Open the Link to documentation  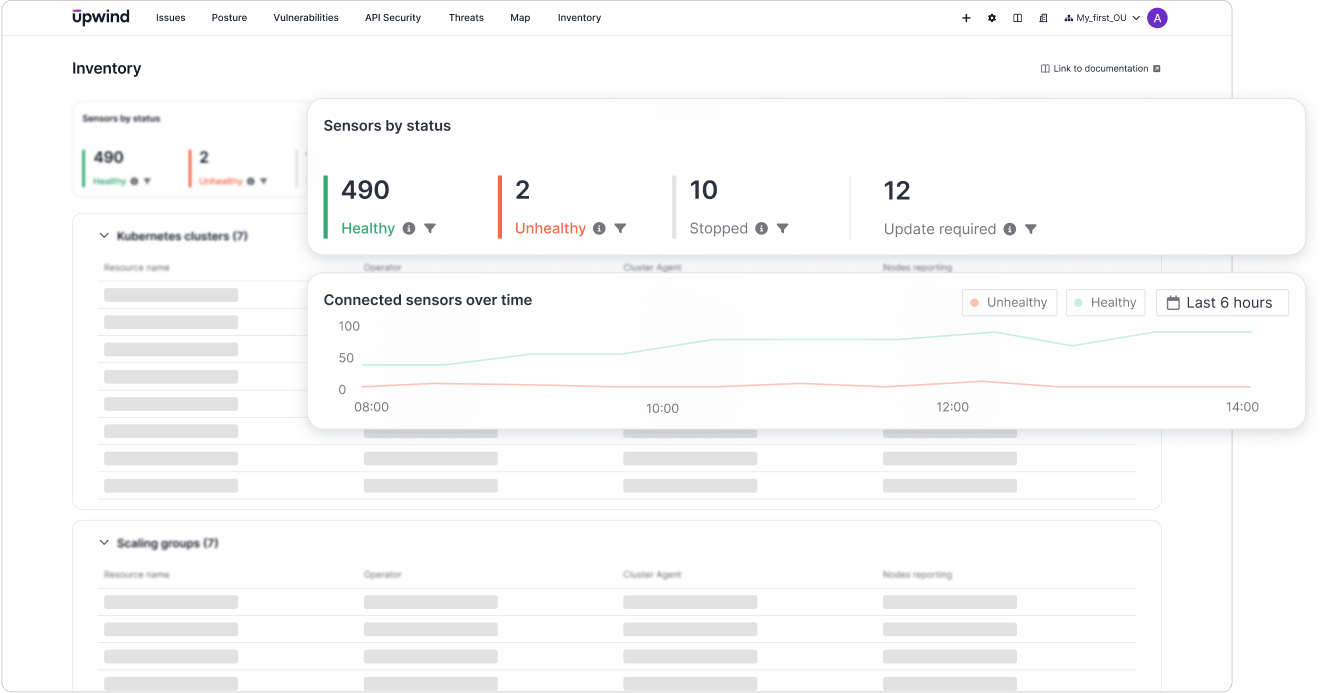(x=1099, y=68)
